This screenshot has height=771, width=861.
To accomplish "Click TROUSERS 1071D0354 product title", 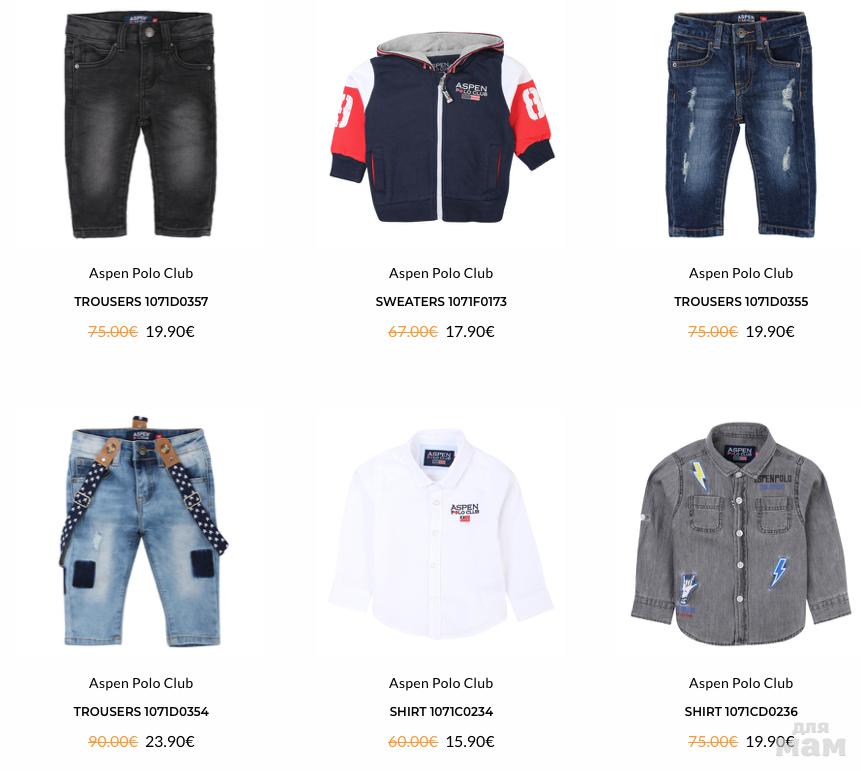I will 141,712.
